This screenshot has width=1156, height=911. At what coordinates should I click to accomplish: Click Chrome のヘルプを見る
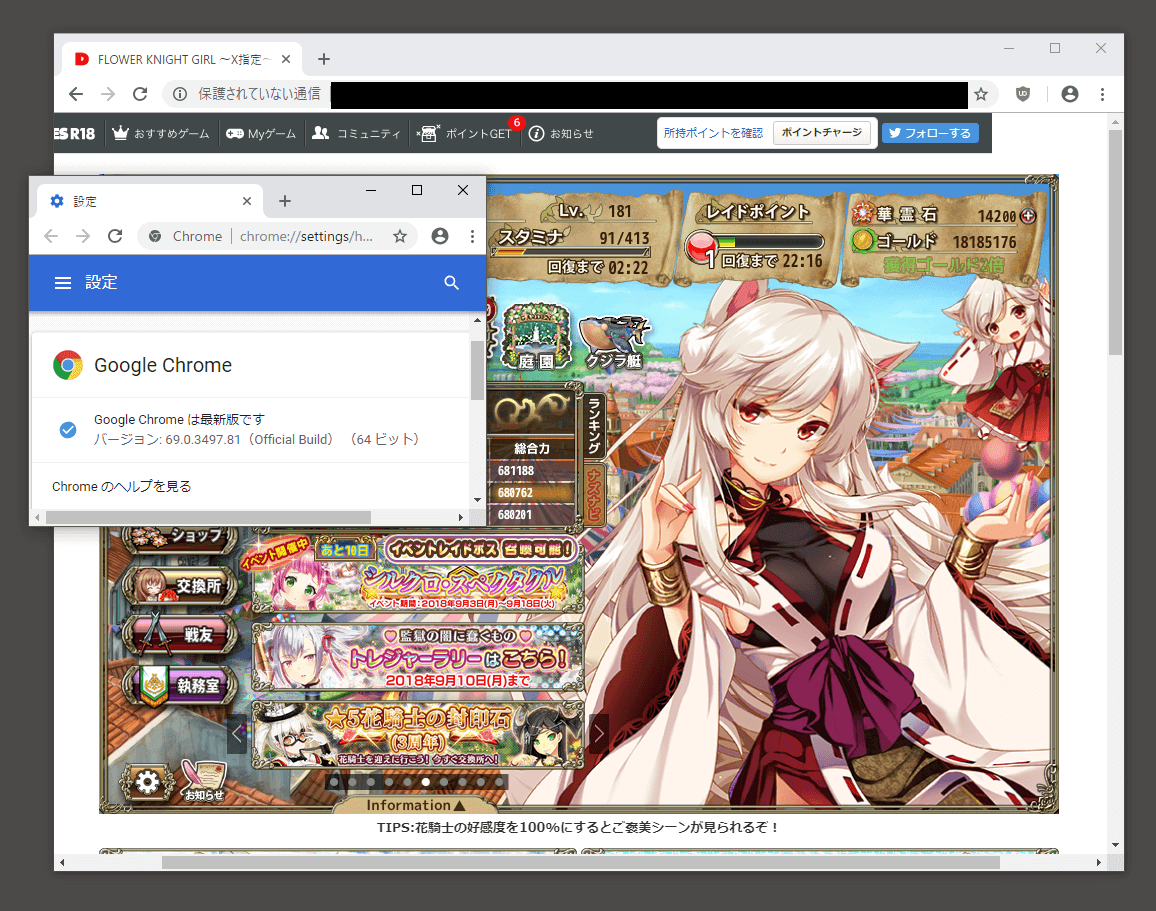tap(122, 486)
